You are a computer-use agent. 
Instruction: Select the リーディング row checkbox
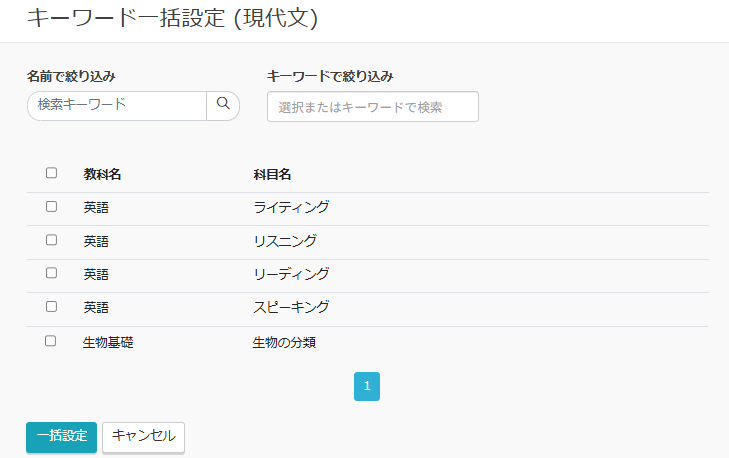(51, 274)
